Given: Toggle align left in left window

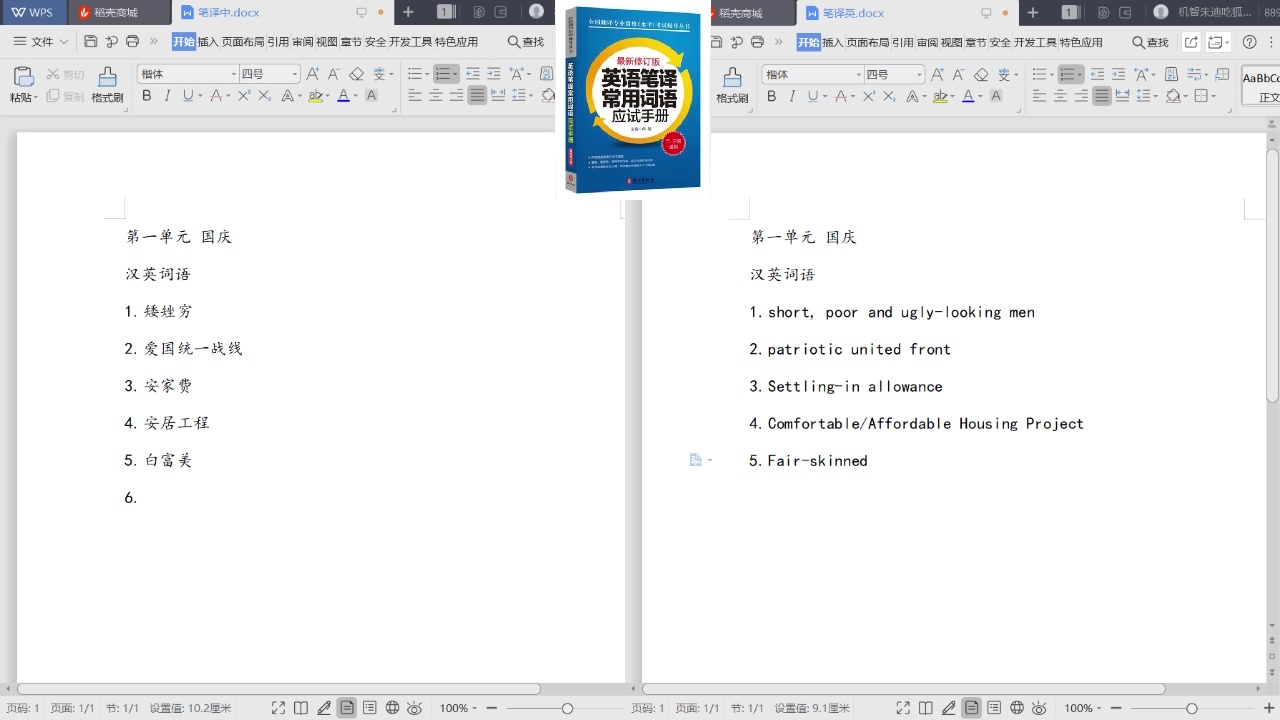Looking at the screenshot, I should [x=415, y=96].
